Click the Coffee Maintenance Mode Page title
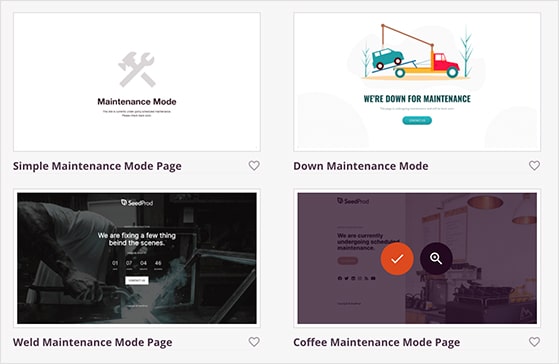Viewport: 559px width, 364px height. [x=376, y=342]
